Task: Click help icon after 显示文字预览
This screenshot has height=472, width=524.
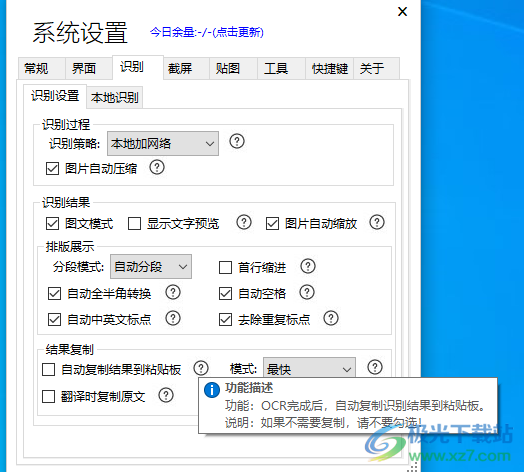Action: pos(244,222)
